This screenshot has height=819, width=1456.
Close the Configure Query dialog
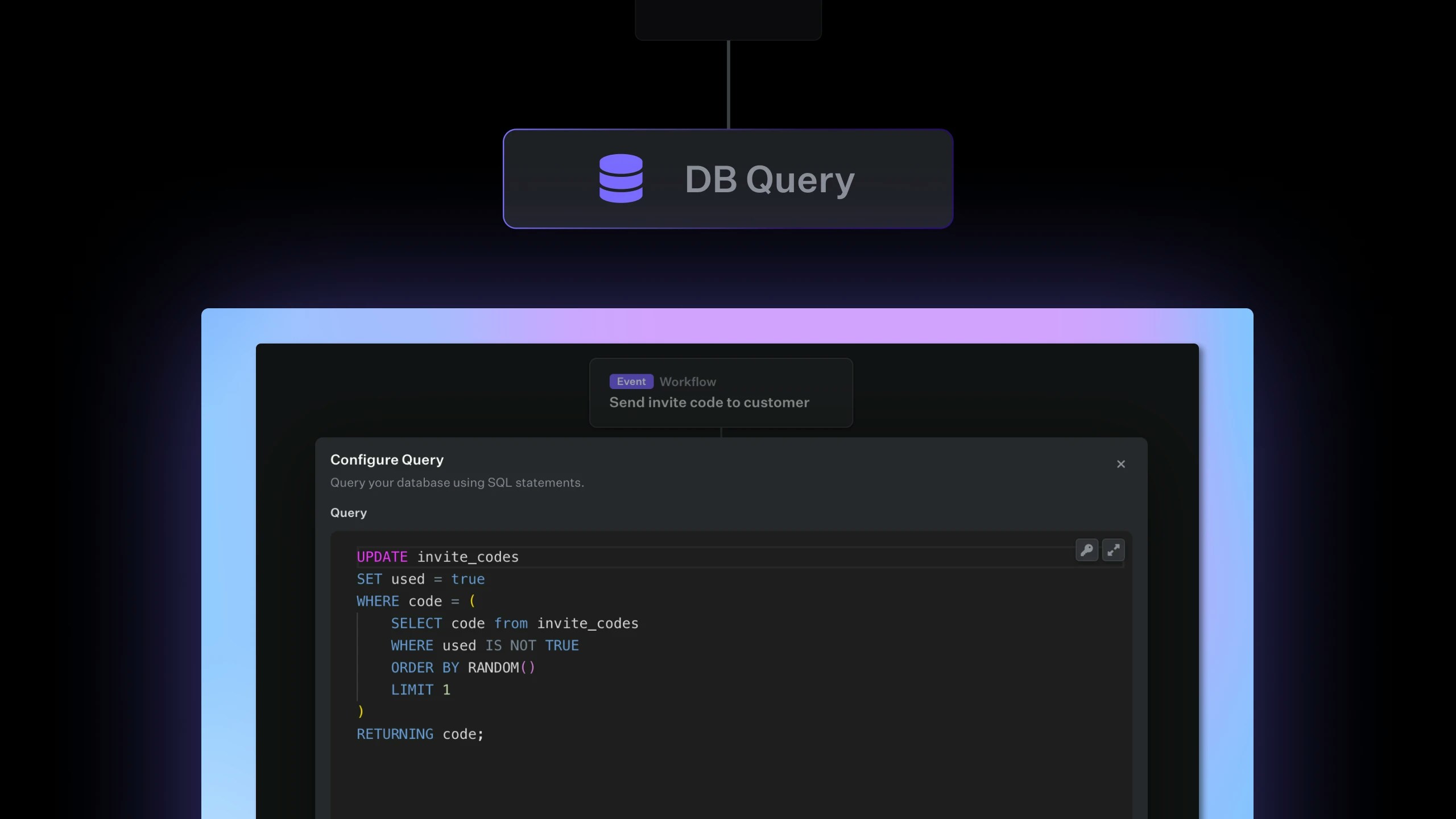point(1120,464)
